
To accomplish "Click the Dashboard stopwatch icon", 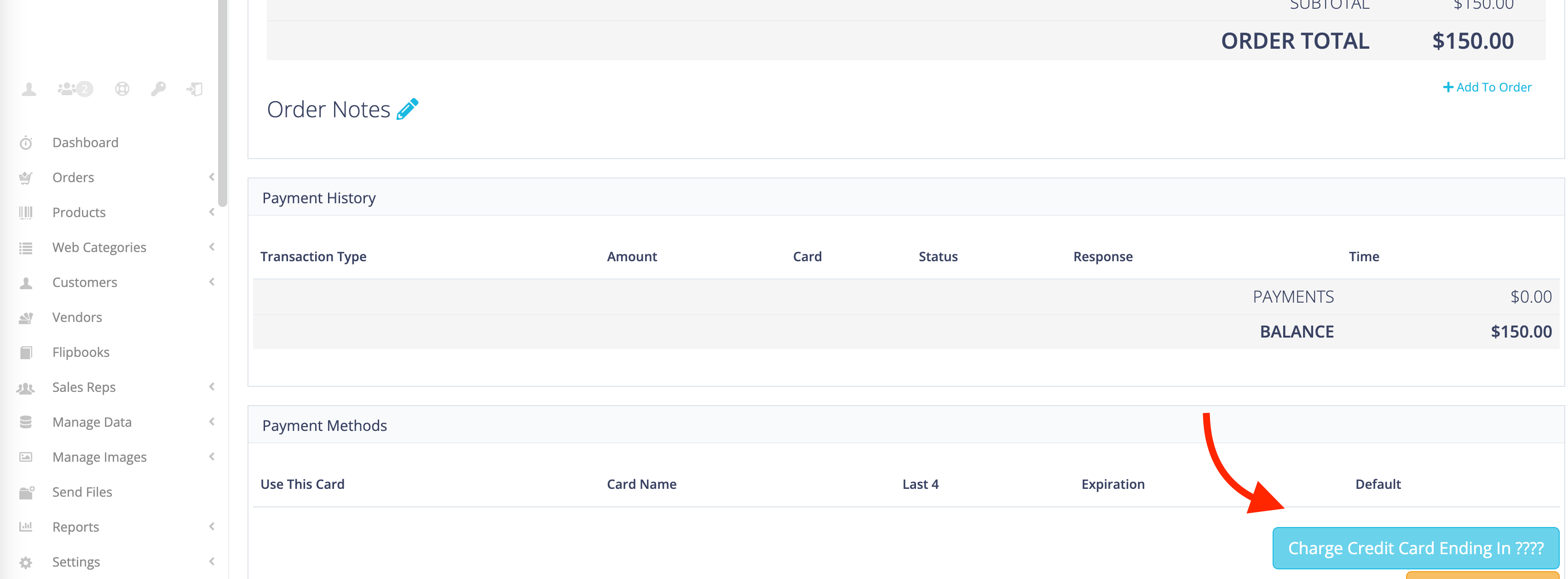I will tap(26, 143).
